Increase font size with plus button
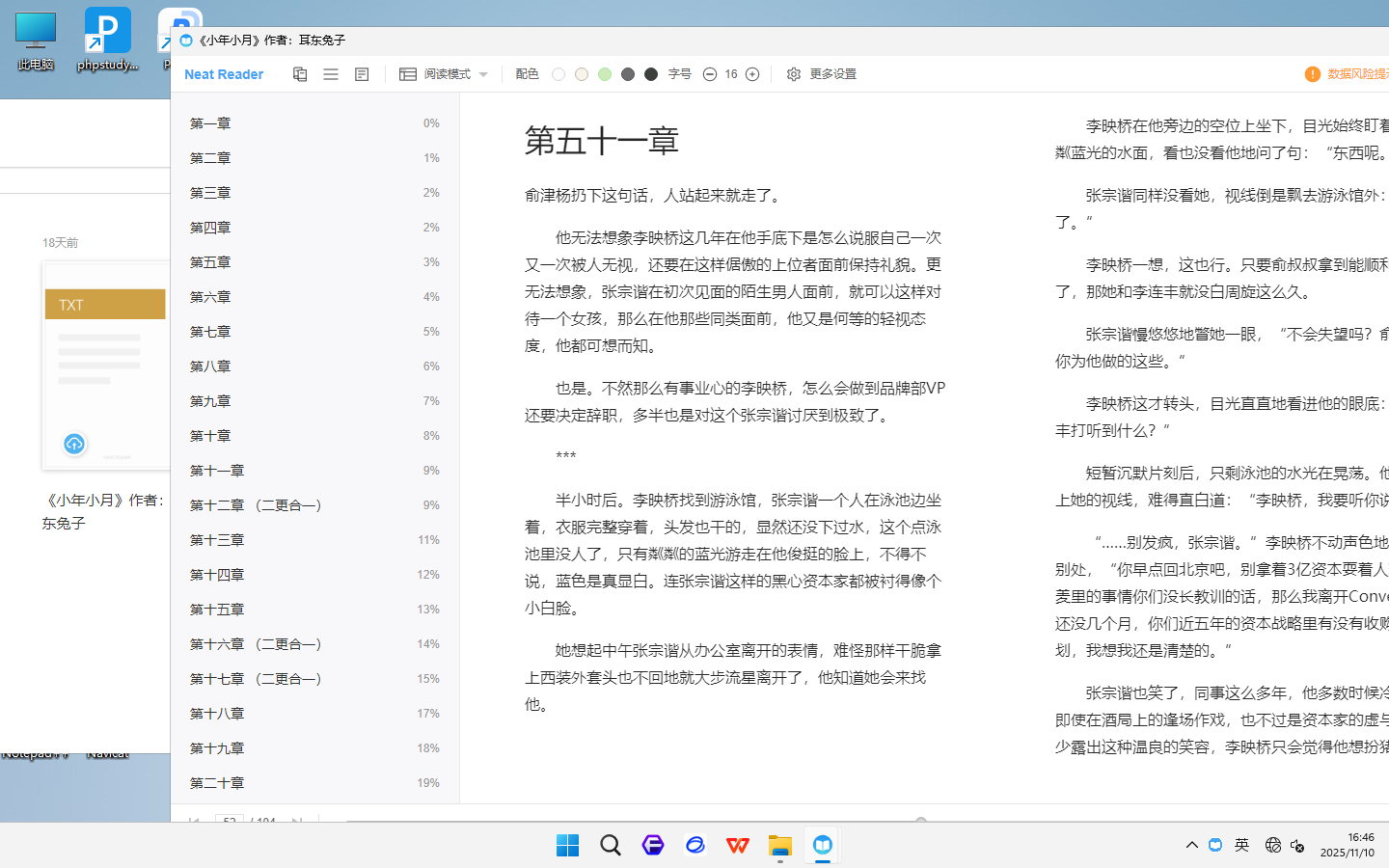1389x868 pixels. click(752, 74)
